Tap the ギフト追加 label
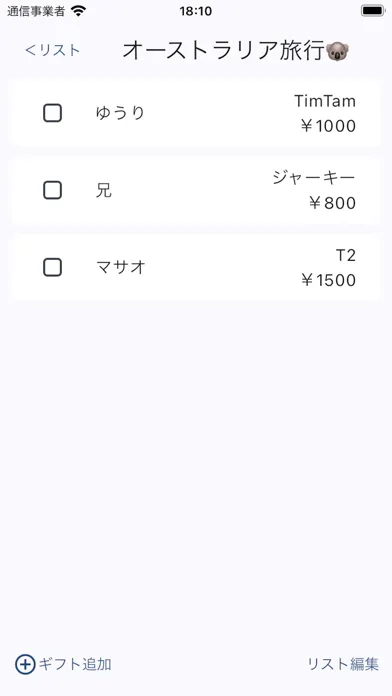This screenshot has height=696, width=392. click(75, 664)
